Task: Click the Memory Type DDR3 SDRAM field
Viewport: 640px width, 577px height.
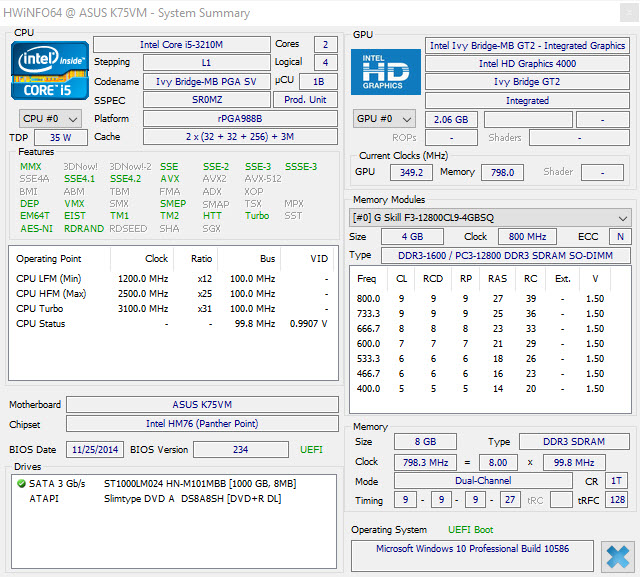Action: (574, 442)
